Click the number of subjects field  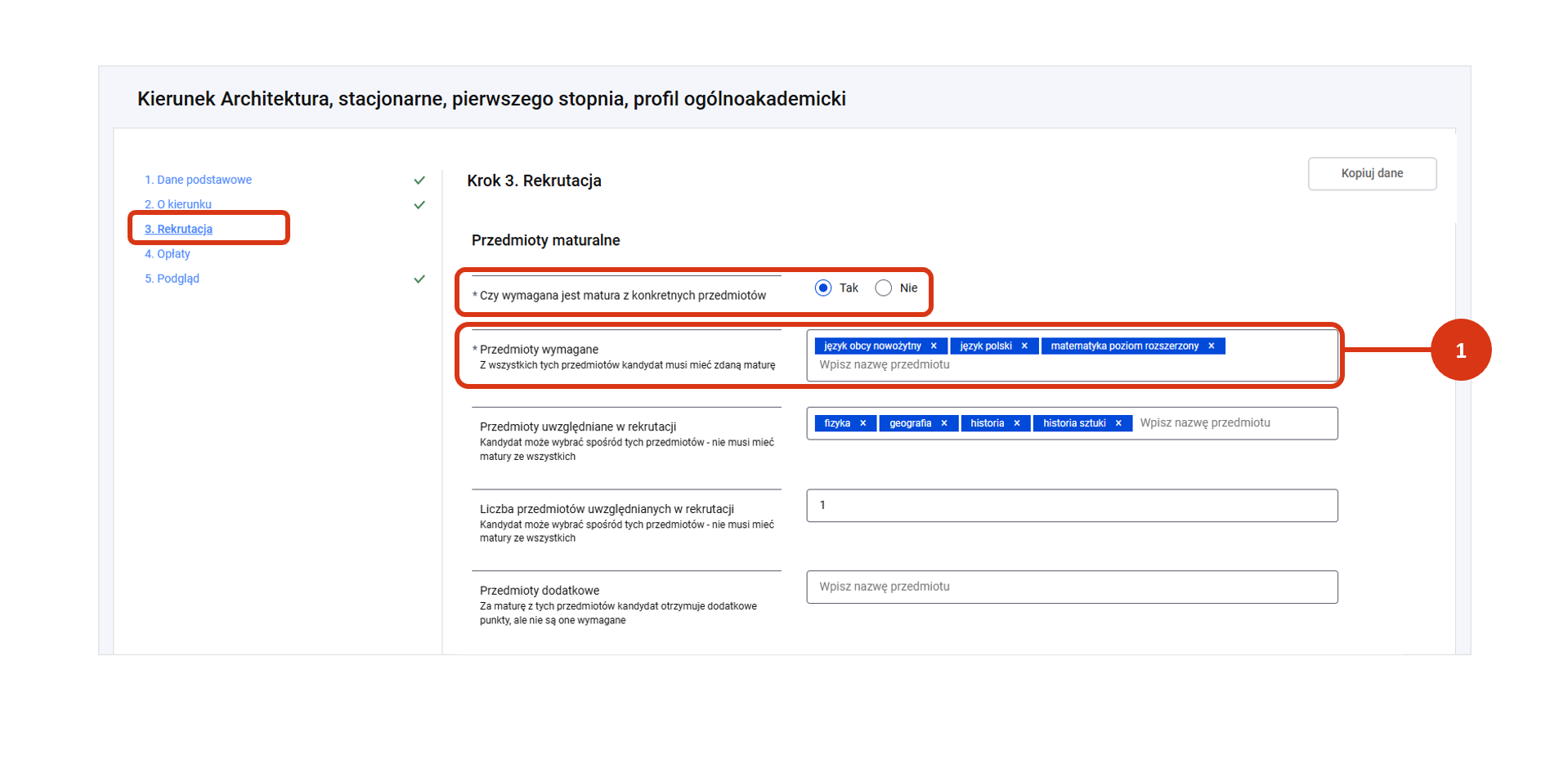(1072, 506)
